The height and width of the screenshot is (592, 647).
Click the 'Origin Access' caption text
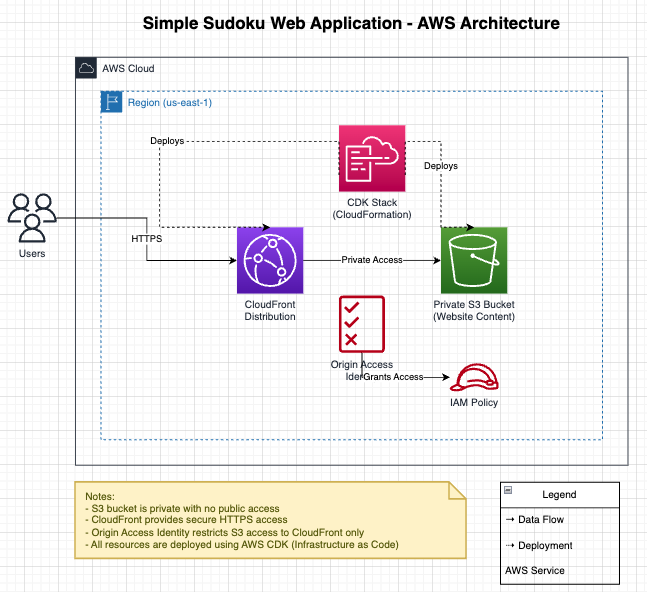[362, 365]
